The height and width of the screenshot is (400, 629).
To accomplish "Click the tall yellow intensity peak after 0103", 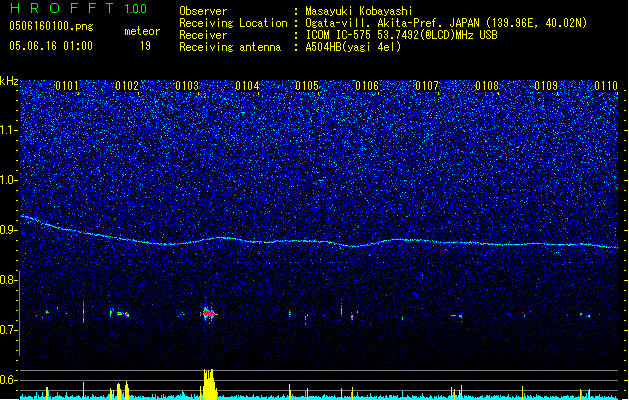I will tap(209, 384).
